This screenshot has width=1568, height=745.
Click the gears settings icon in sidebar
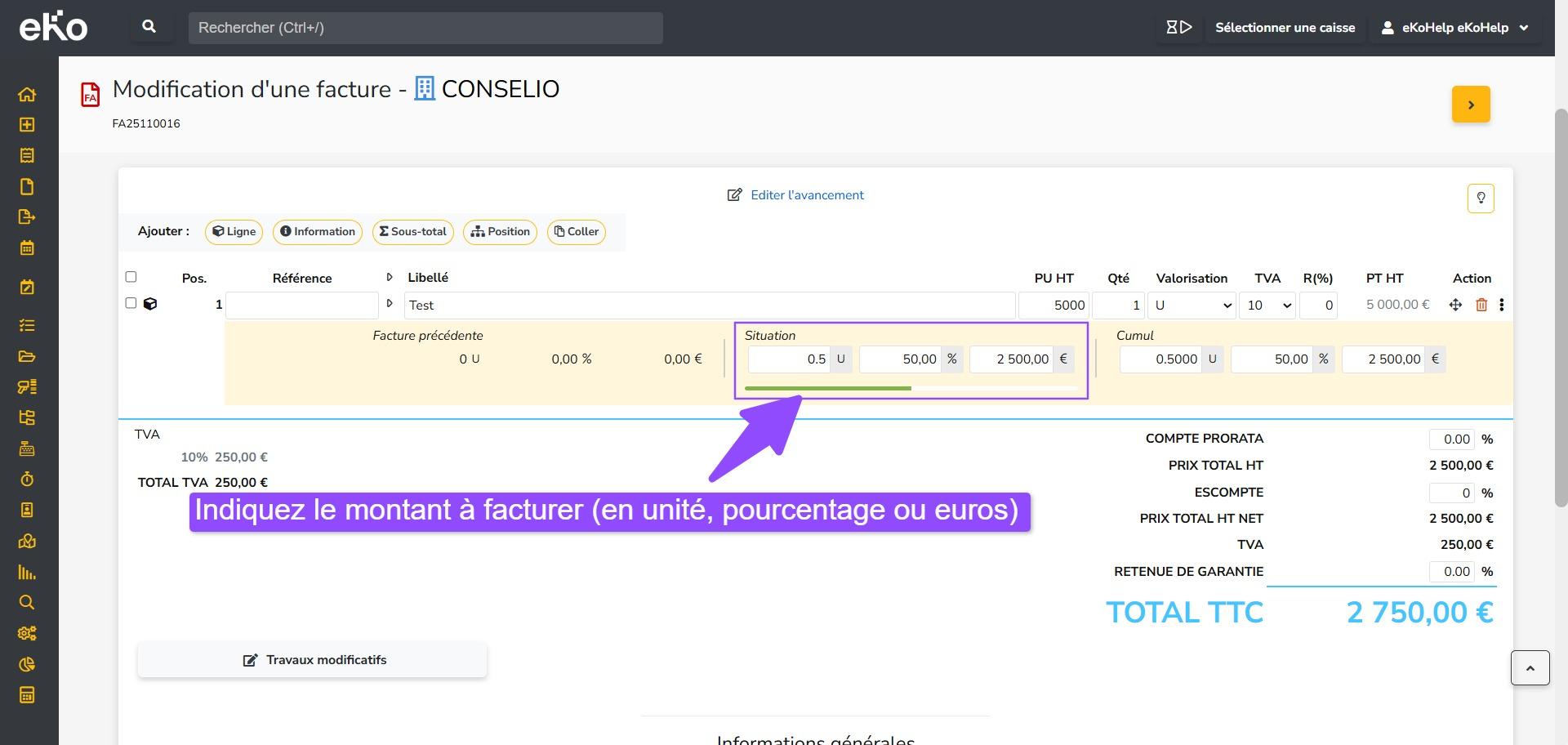click(27, 633)
